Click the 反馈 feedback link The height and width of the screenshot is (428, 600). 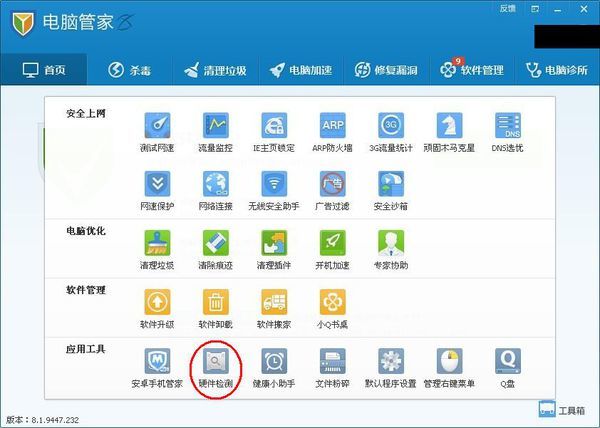tap(507, 8)
